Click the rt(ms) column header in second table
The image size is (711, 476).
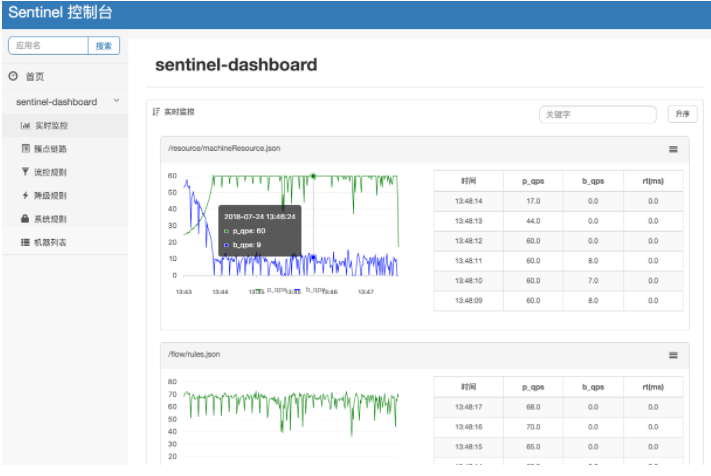coord(653,387)
